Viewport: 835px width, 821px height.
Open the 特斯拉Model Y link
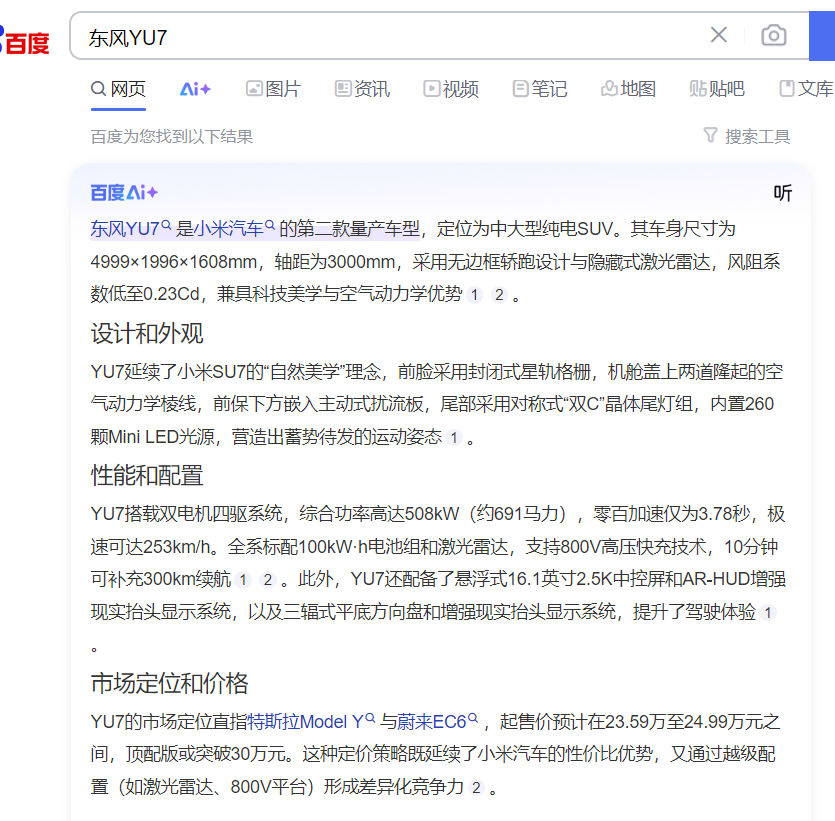[x=306, y=722]
